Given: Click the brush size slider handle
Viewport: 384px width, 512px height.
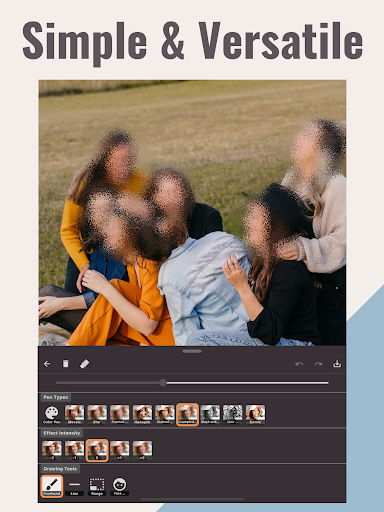Looking at the screenshot, I should (x=163, y=383).
